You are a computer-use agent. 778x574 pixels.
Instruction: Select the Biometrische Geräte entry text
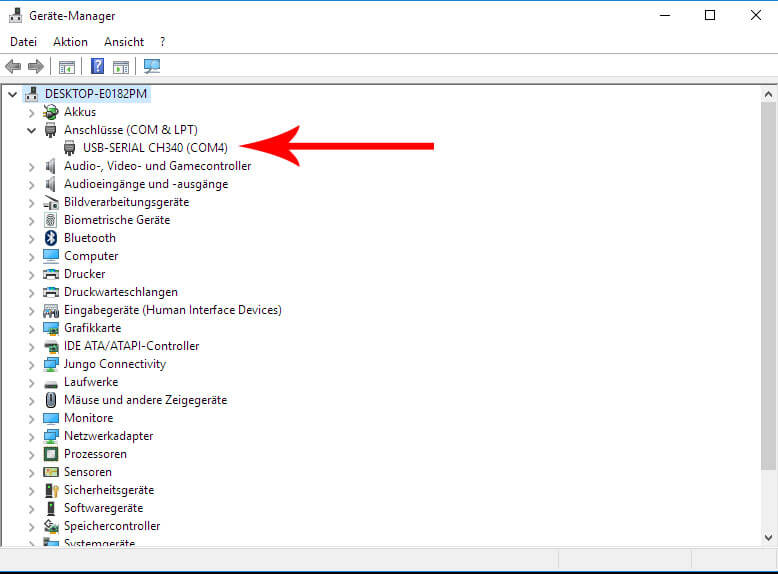tap(117, 220)
